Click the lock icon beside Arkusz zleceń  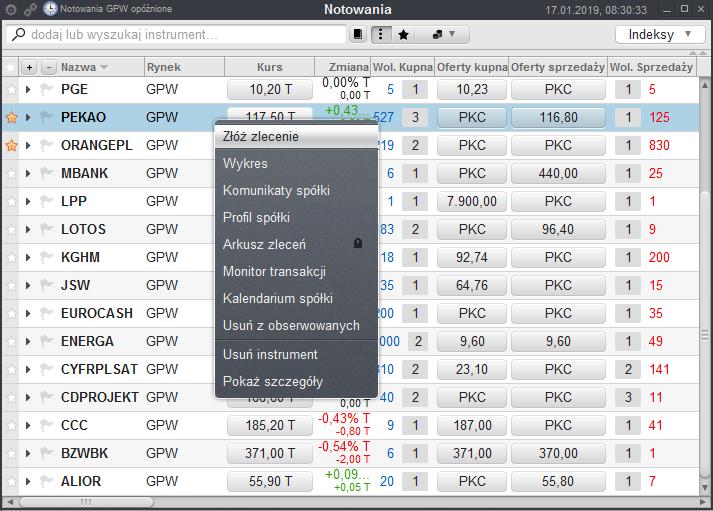(358, 243)
